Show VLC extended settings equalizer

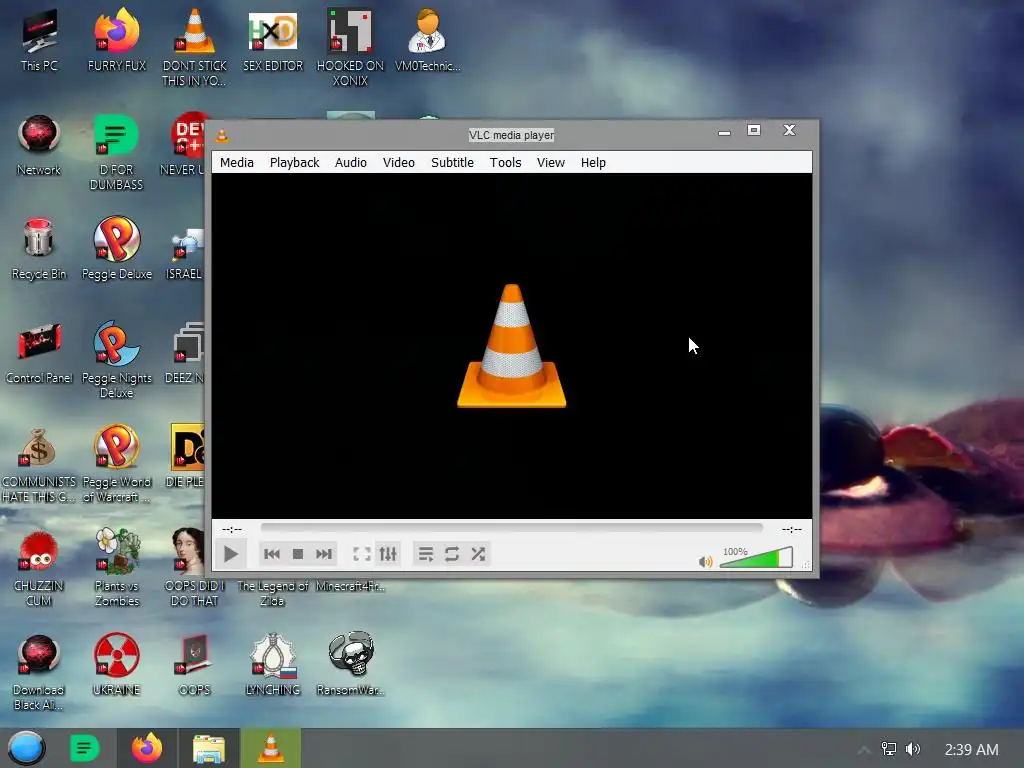(388, 554)
